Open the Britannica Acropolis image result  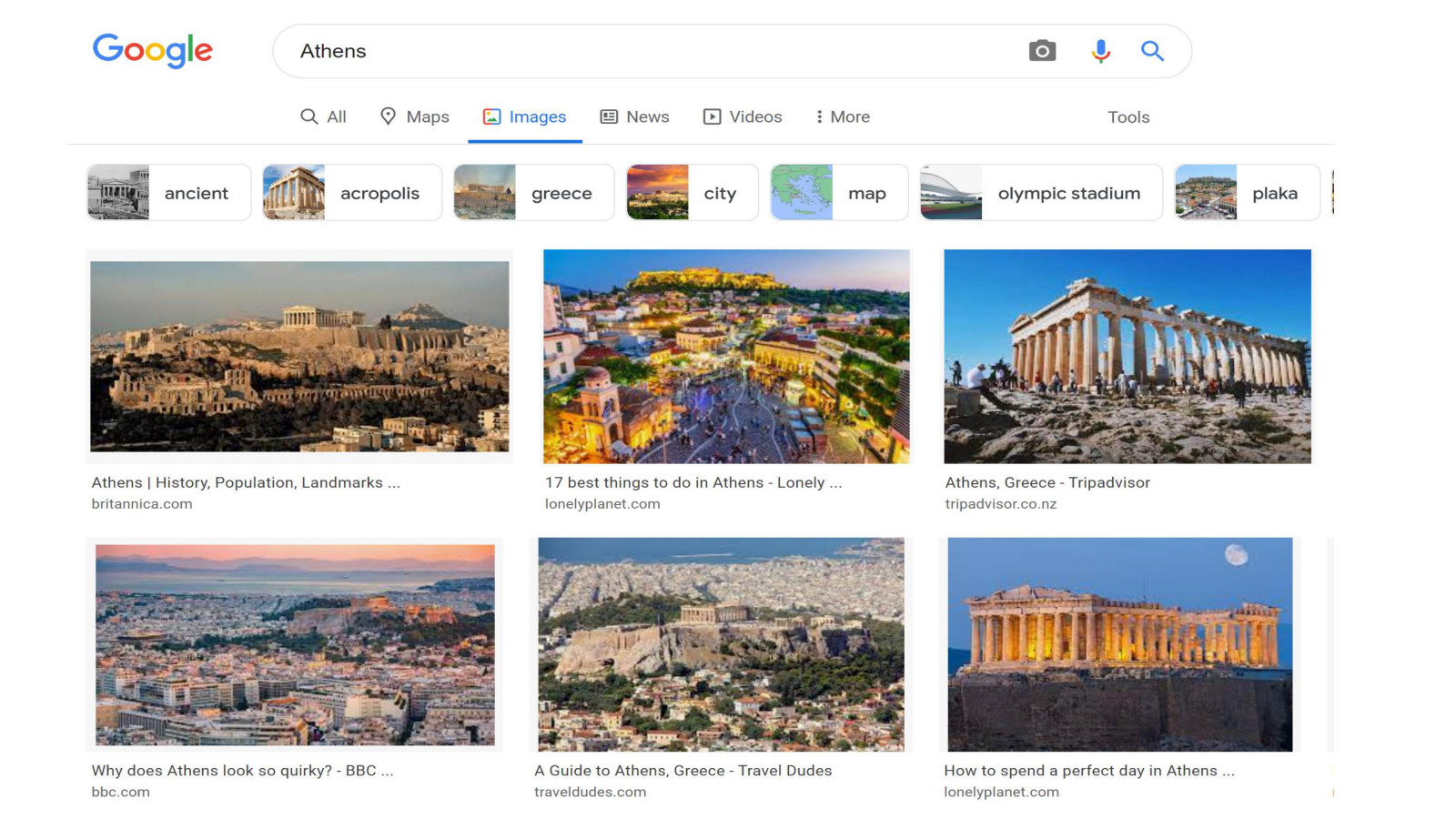pos(299,357)
